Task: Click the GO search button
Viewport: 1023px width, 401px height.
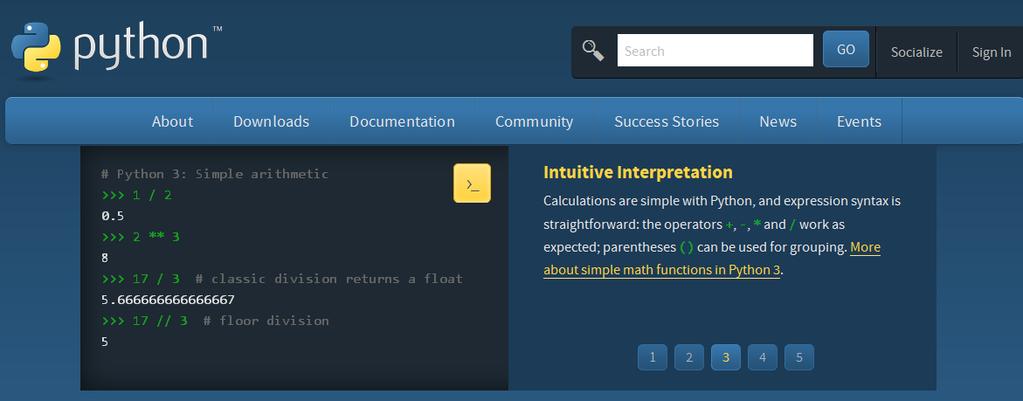Action: click(846, 50)
